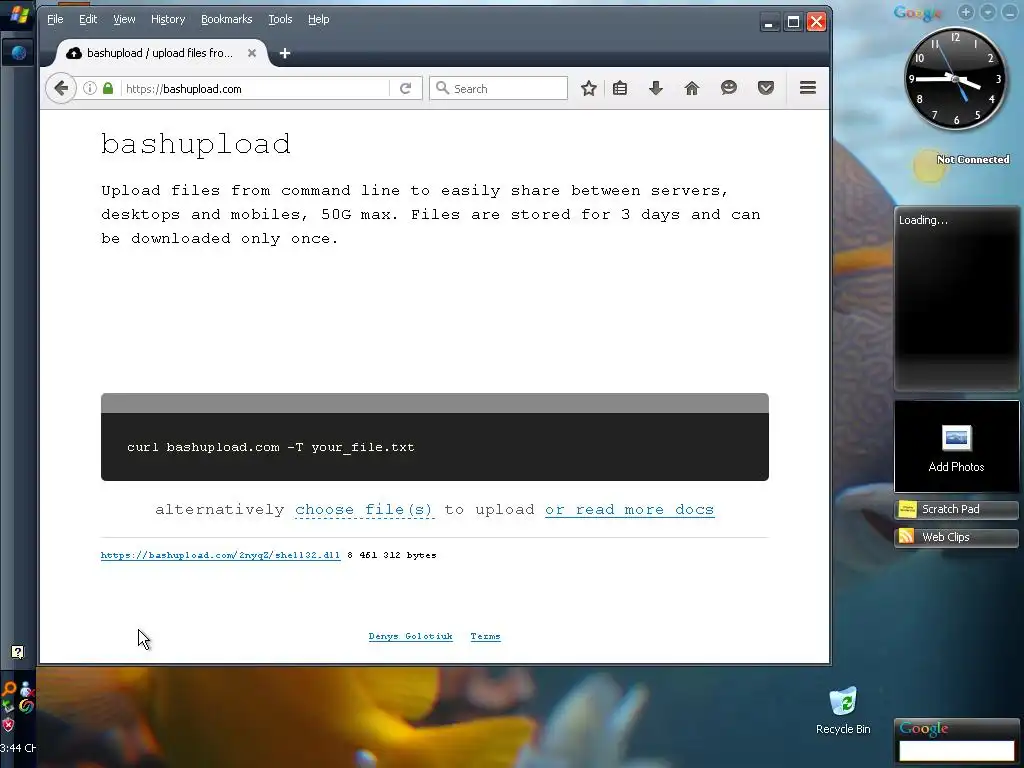Screen dimensions: 1024x768
Task: Add a gadget with the sidebar plus button
Action: coord(966,12)
